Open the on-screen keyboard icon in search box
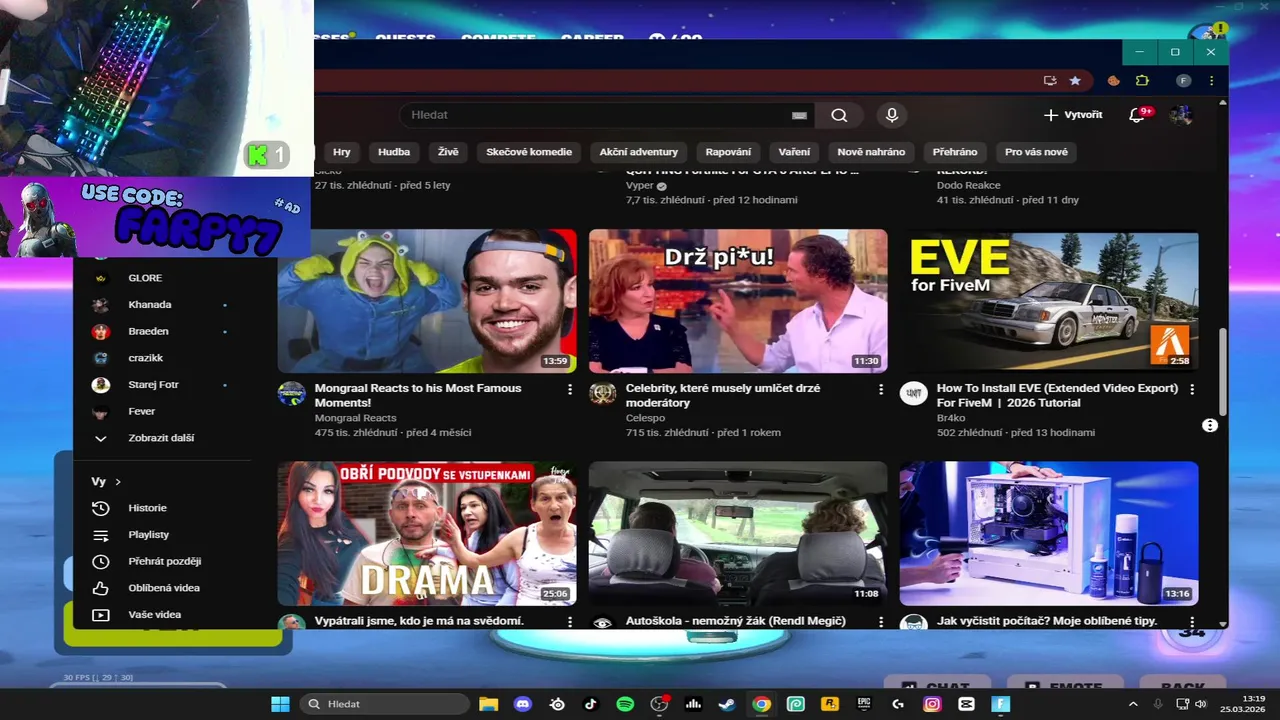The height and width of the screenshot is (720, 1280). 799,115
